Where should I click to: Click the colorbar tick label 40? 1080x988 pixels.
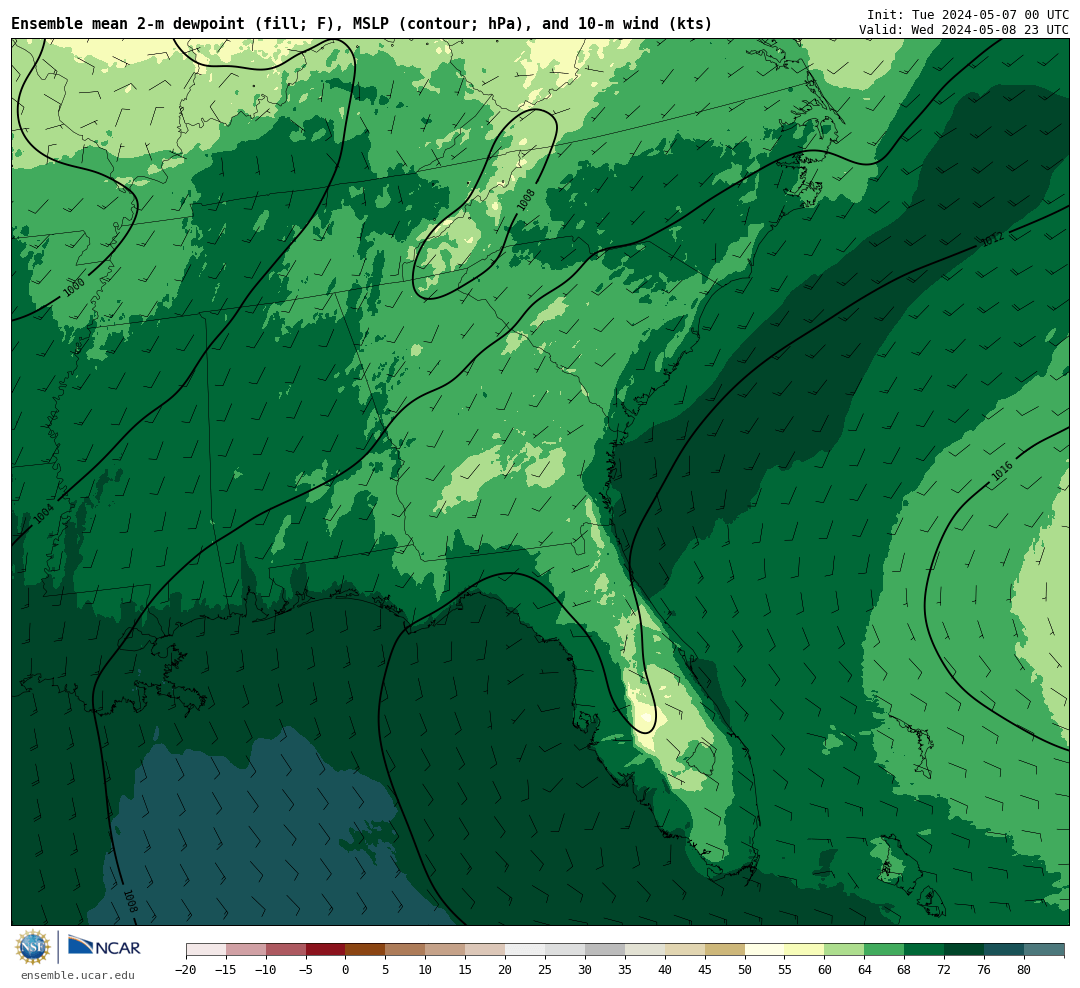(665, 970)
